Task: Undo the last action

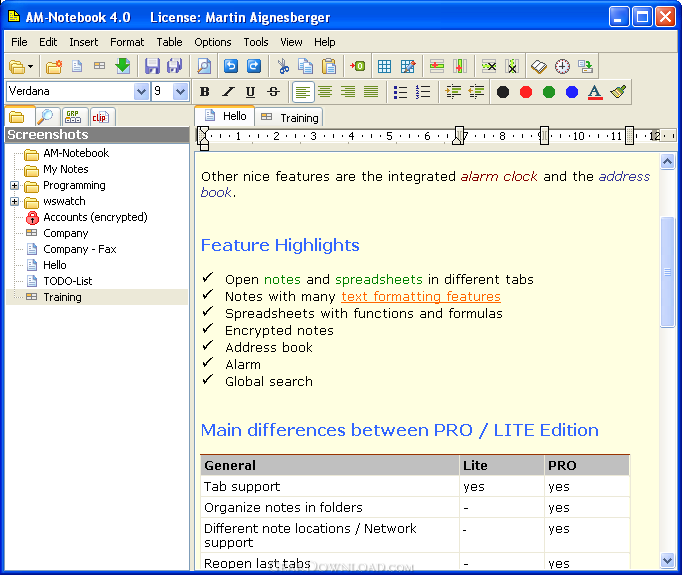Action: pyautogui.click(x=231, y=66)
